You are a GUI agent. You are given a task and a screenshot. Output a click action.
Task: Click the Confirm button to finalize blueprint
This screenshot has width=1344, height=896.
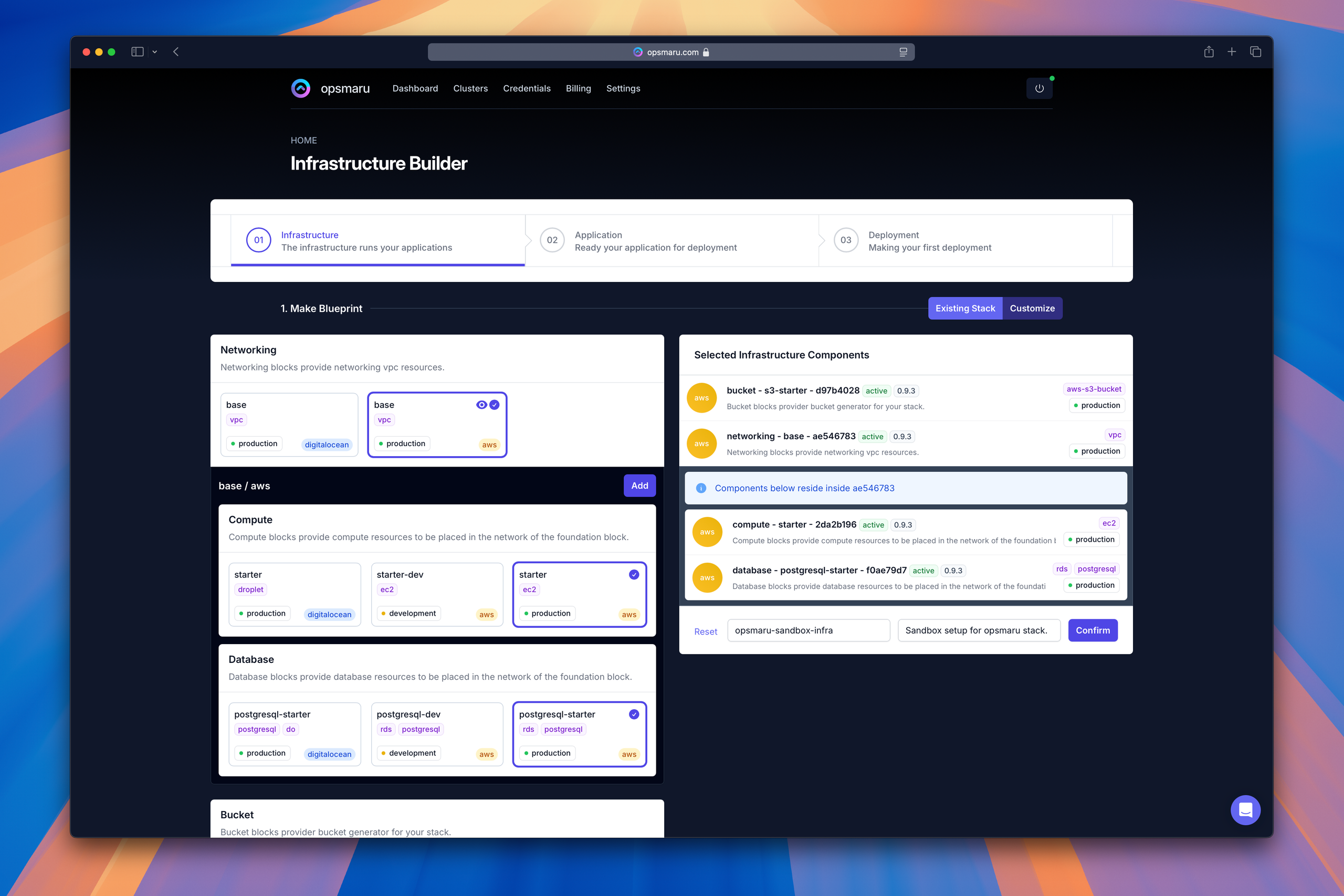(1093, 630)
